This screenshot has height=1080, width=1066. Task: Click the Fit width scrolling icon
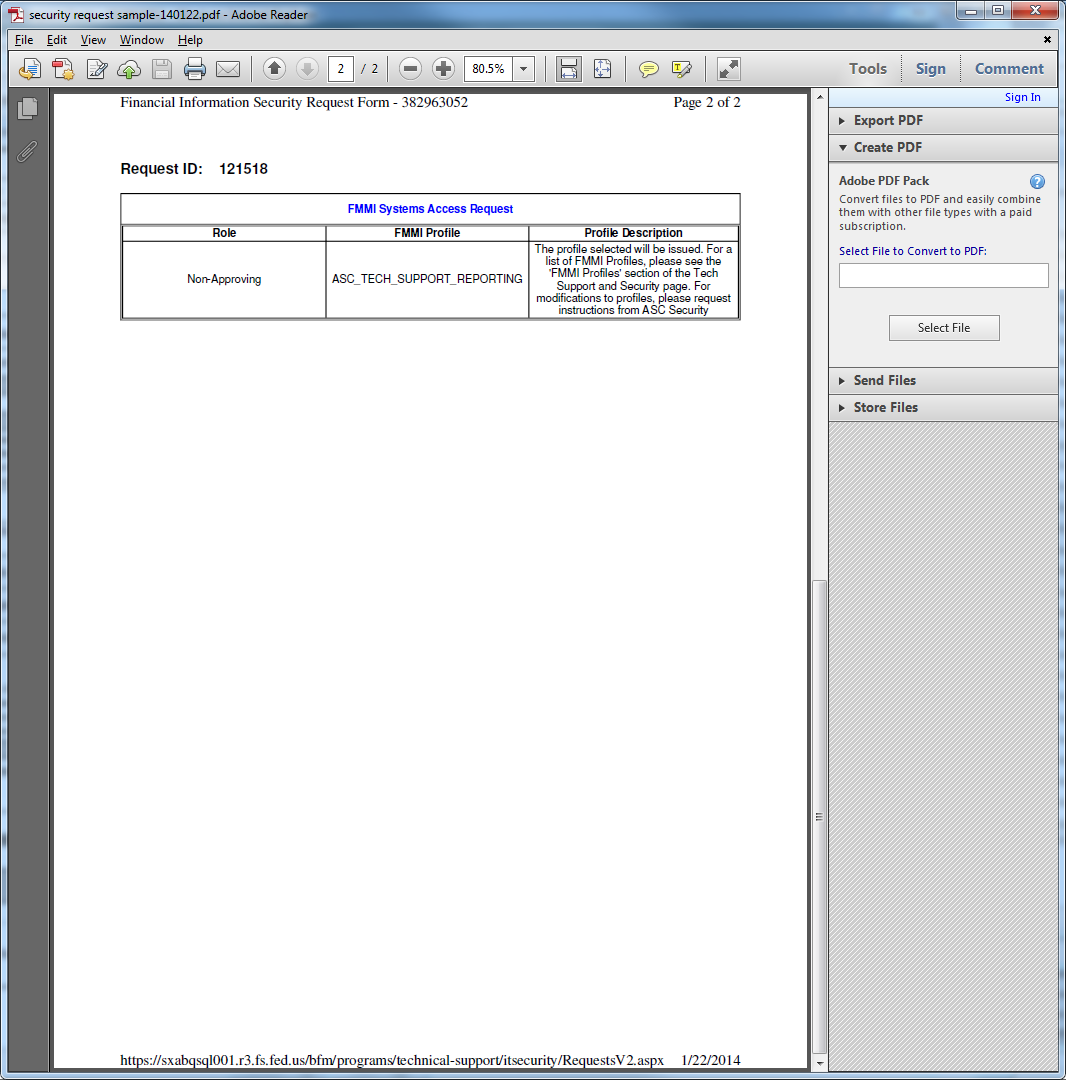(x=569, y=69)
